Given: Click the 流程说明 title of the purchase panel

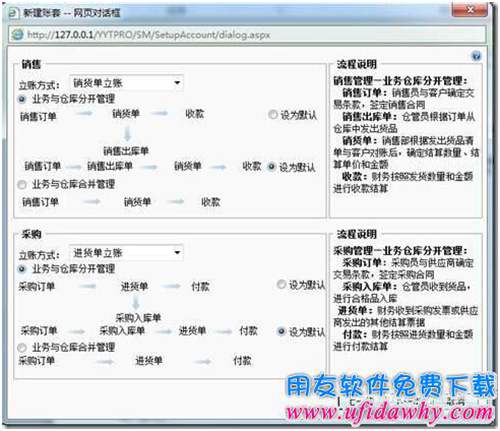Looking at the screenshot, I should (357, 234).
